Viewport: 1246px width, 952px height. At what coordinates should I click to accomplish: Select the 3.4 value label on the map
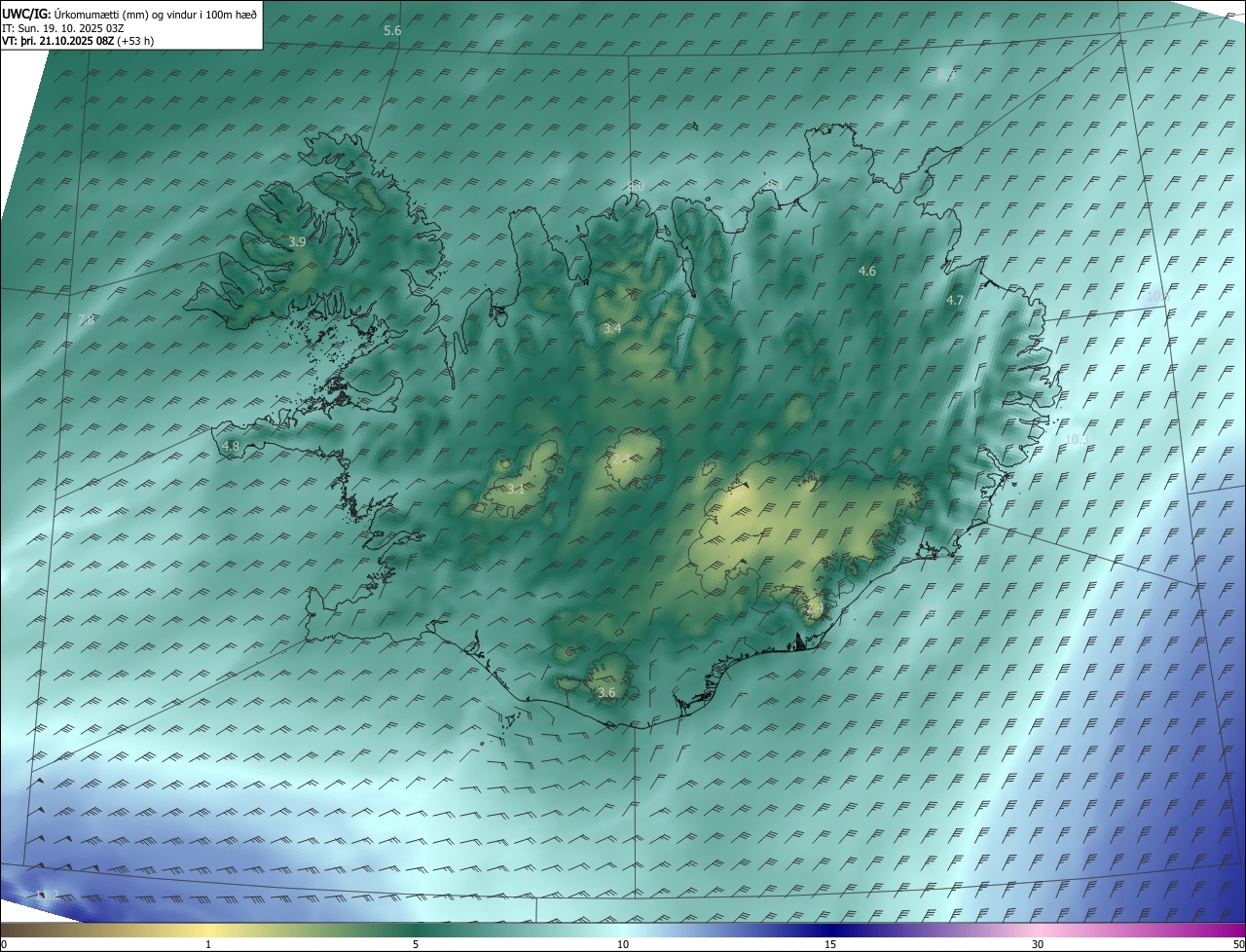612,329
